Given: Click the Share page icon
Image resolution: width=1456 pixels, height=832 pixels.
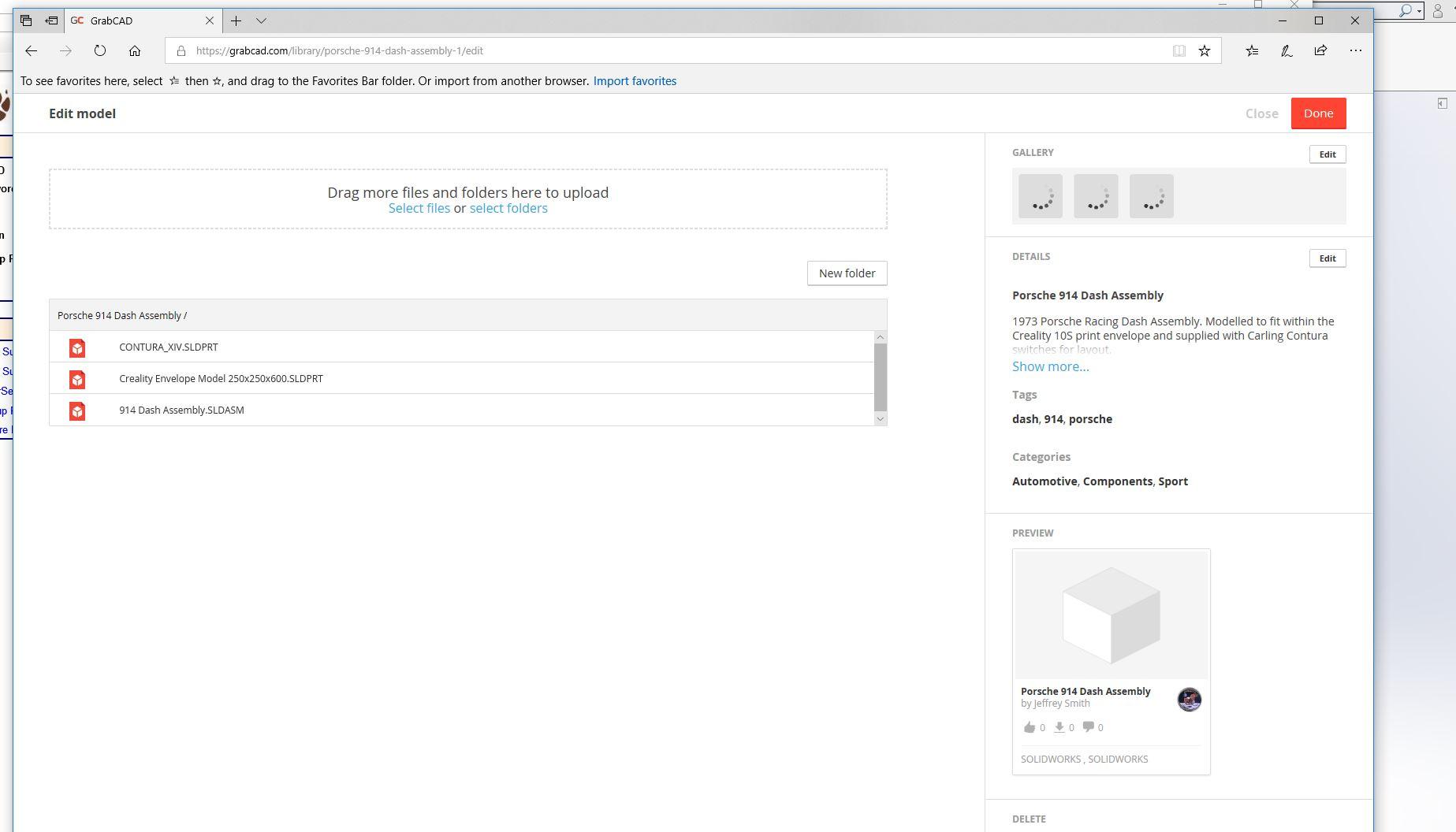Looking at the screenshot, I should tap(1320, 50).
